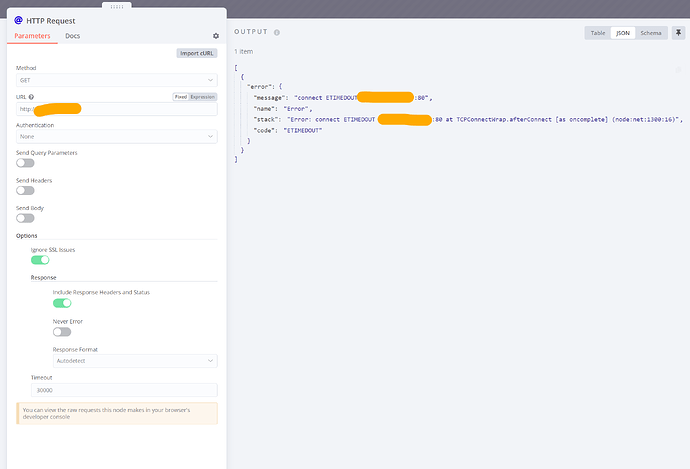Expand the Authentication dropdown
690x469 pixels.
point(116,136)
